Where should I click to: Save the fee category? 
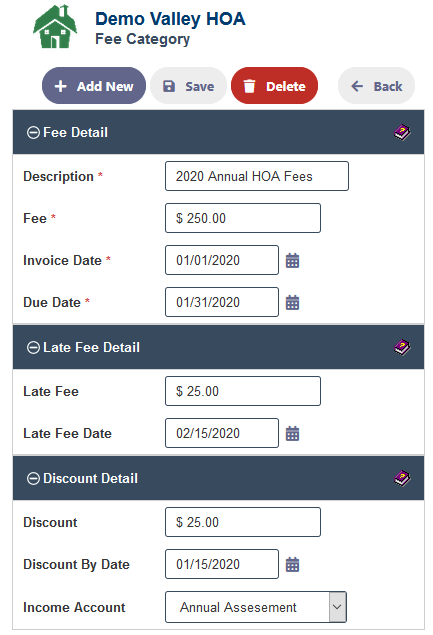pos(188,86)
